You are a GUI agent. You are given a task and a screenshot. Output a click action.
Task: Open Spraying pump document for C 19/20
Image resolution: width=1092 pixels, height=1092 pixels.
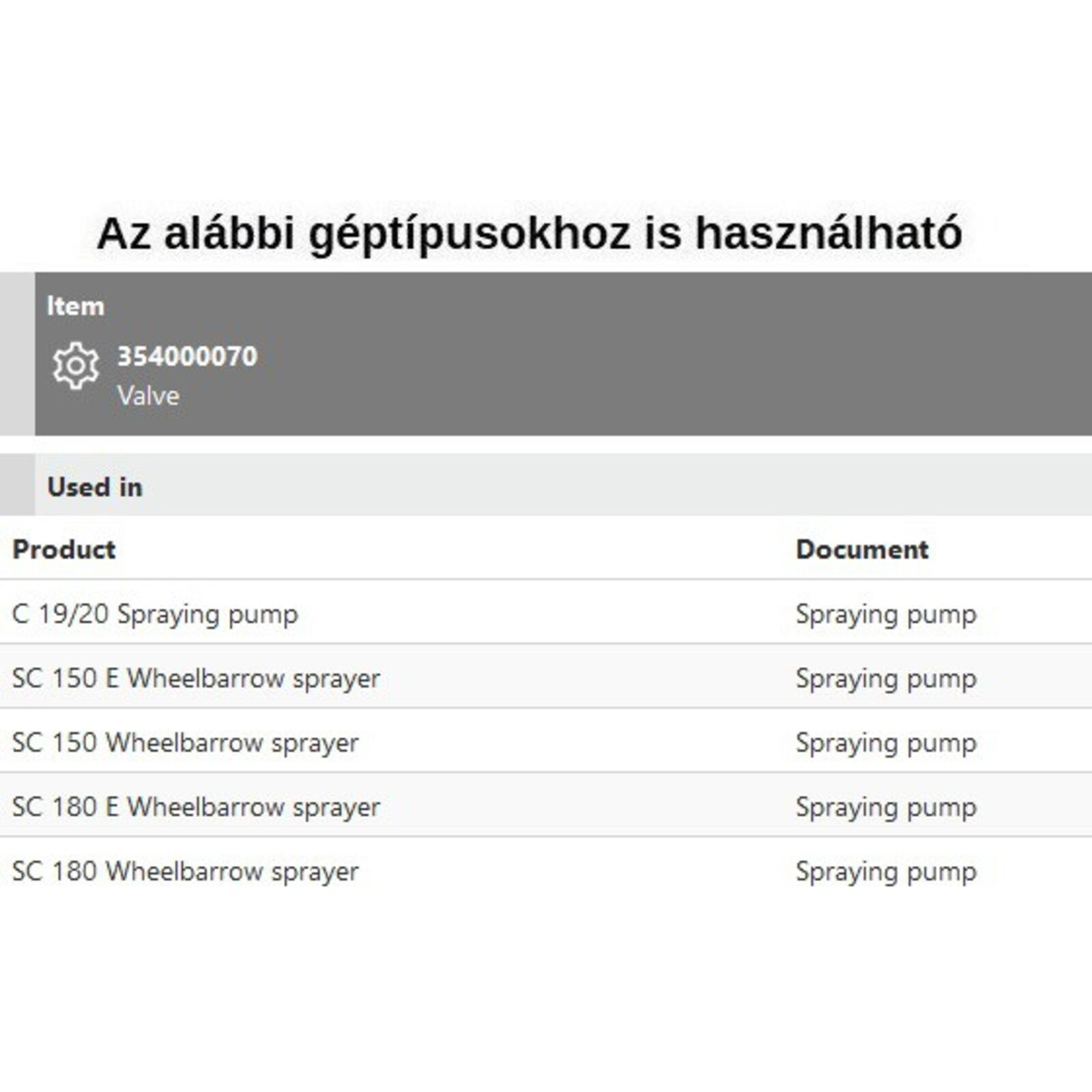point(886,614)
